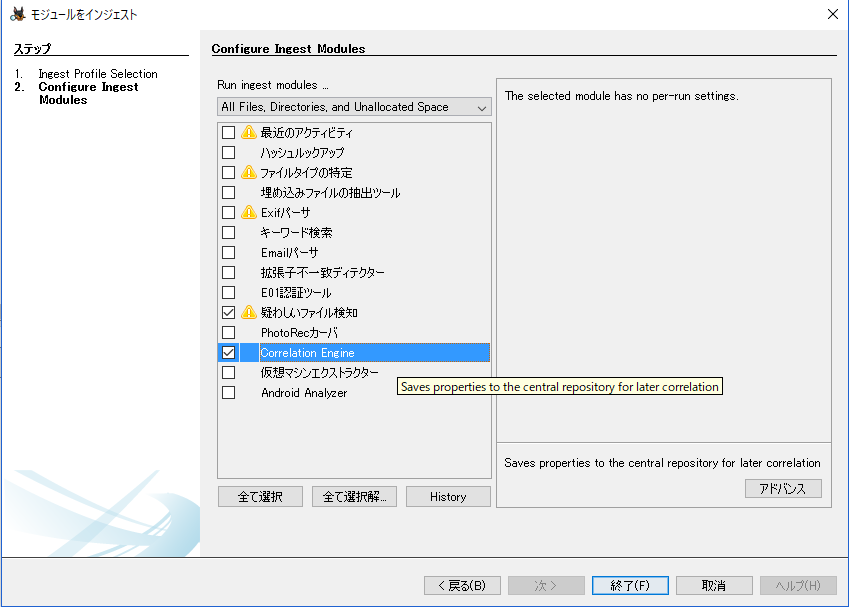Select the Android Analyzer module row

point(354,393)
